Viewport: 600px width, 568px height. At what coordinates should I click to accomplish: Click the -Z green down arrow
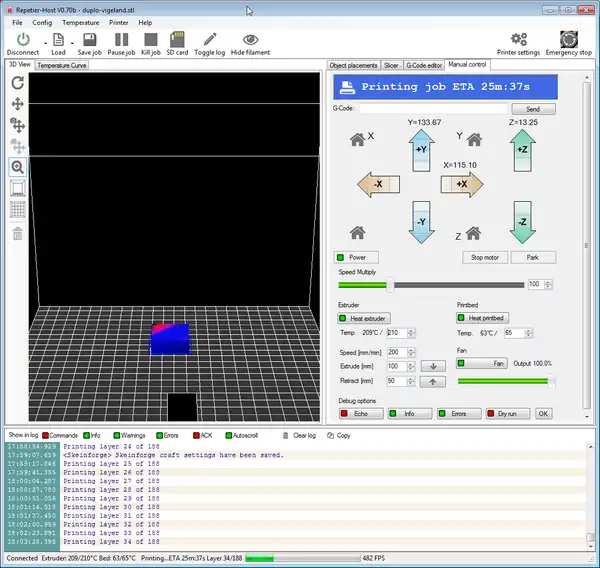(521, 220)
